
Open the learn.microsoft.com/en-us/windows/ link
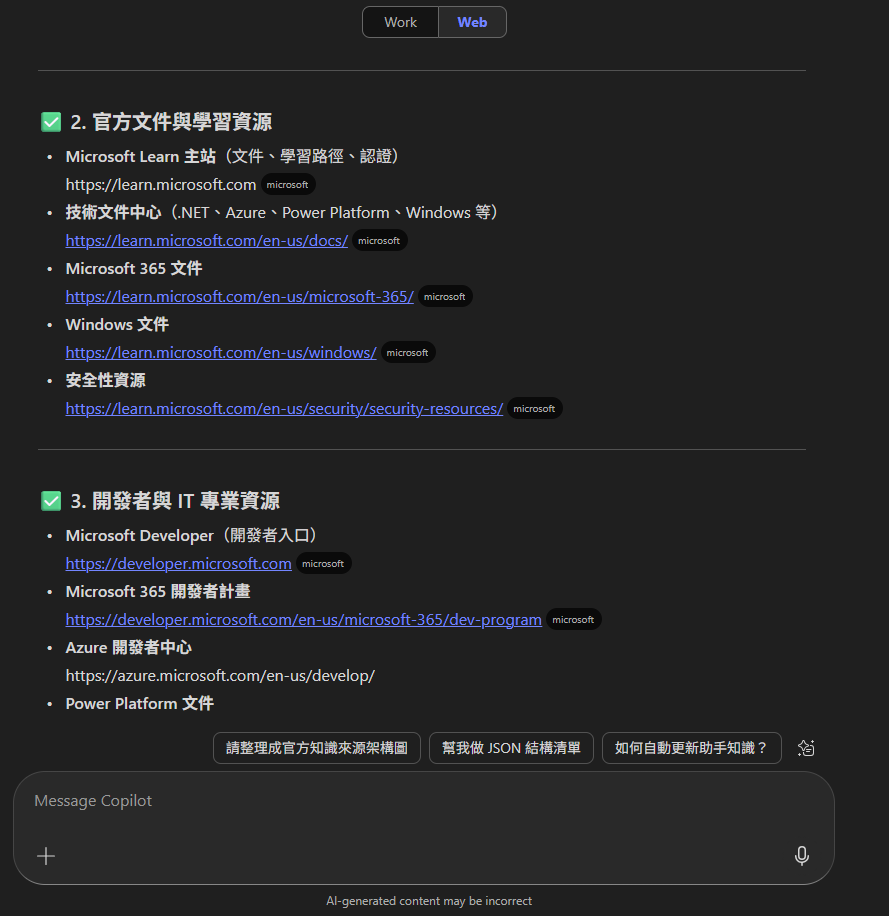point(221,353)
